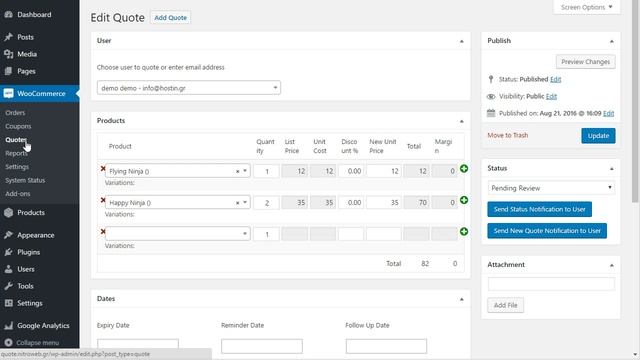This screenshot has width=640, height=360.
Task: Collapse the Publish panel
Action: coord(611,41)
